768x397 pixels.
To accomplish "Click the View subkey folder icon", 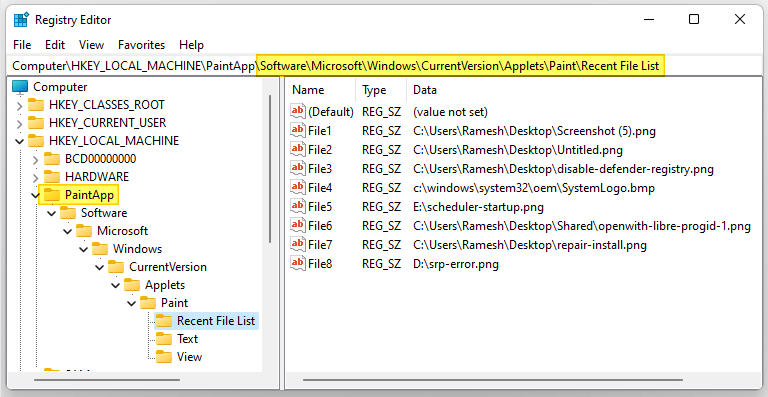I will click(x=164, y=357).
